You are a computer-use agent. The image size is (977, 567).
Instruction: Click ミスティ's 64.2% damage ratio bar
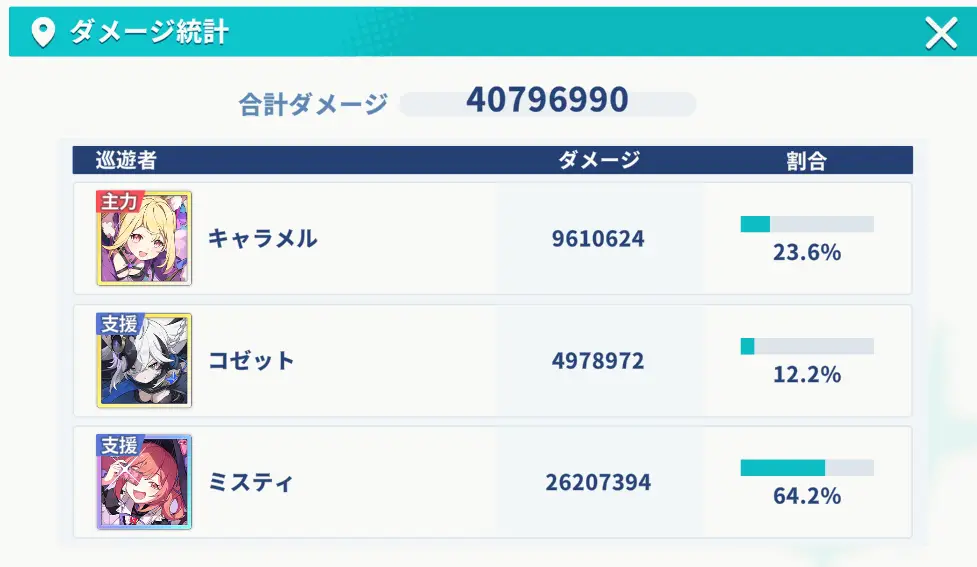point(806,468)
